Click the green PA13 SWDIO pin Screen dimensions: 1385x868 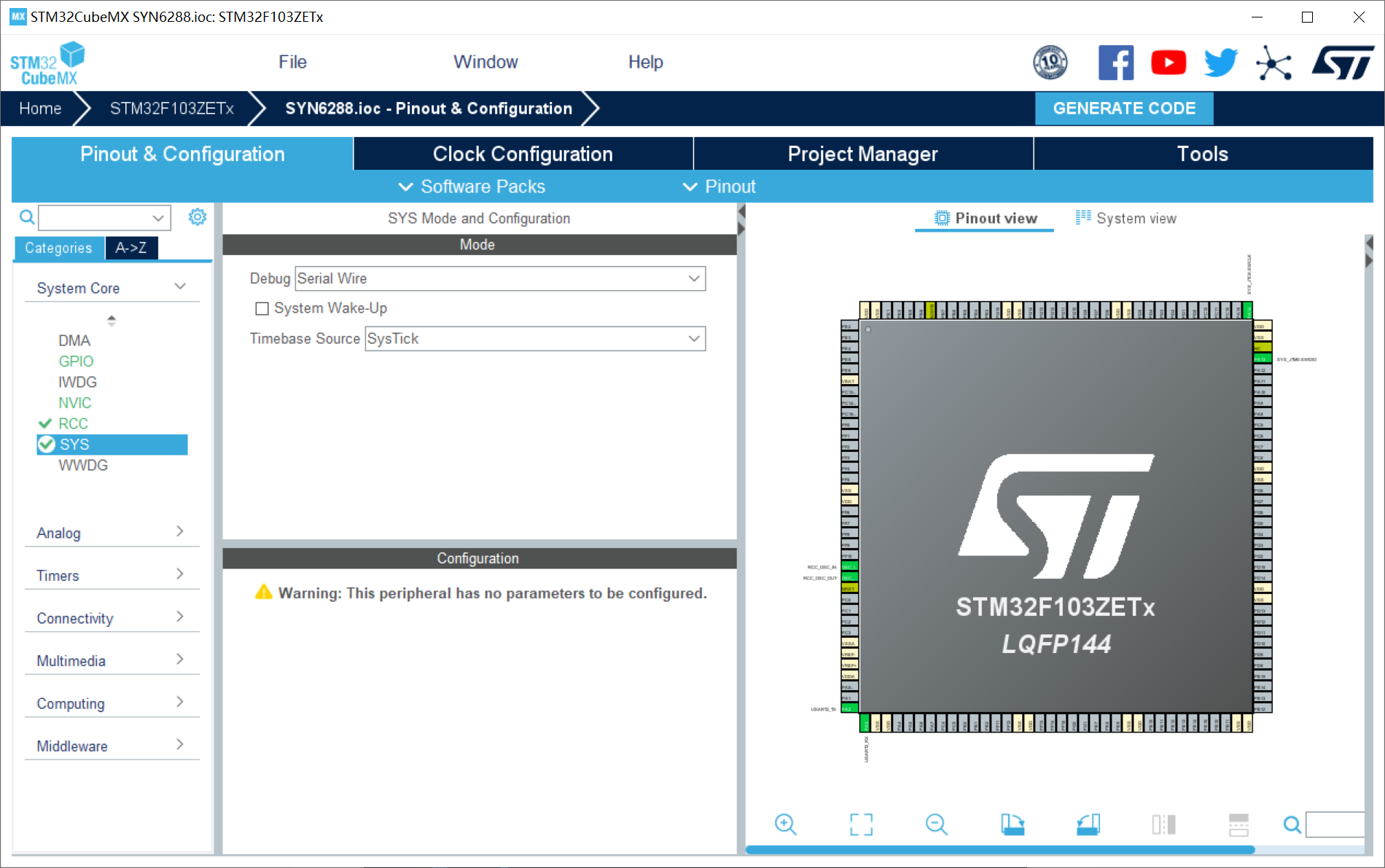pyautogui.click(x=1263, y=359)
